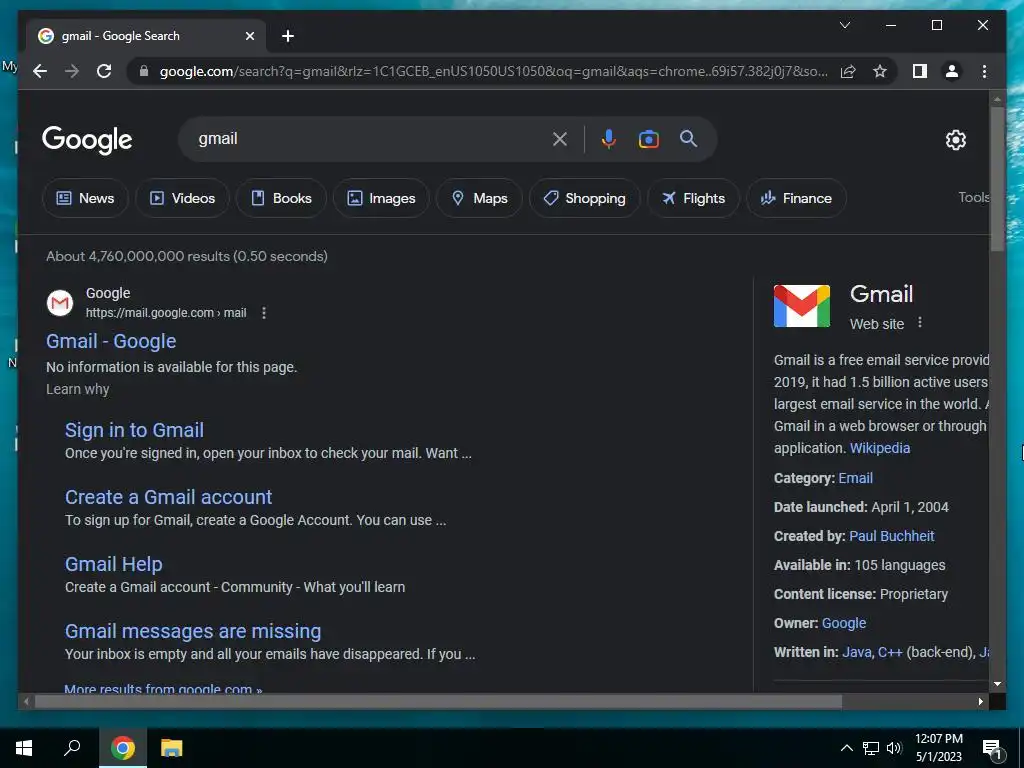Screen dimensions: 1024x768
Task: Click Gmail favicon in first result
Action: tap(59, 303)
